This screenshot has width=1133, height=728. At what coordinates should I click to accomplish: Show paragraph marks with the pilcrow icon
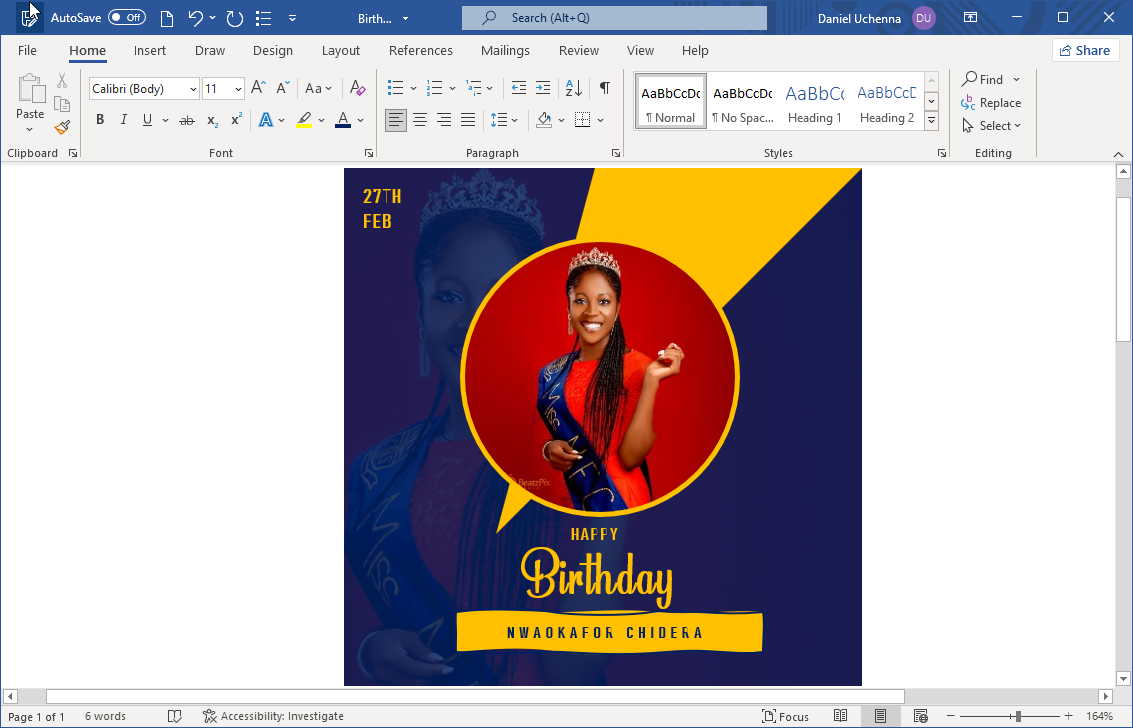[604, 88]
